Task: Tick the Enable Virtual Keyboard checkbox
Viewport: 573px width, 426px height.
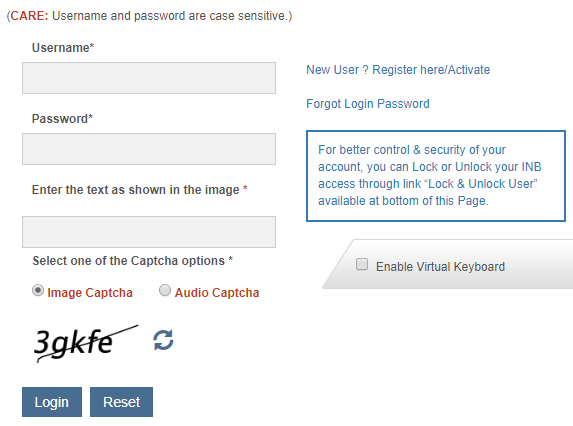Action: point(362,264)
